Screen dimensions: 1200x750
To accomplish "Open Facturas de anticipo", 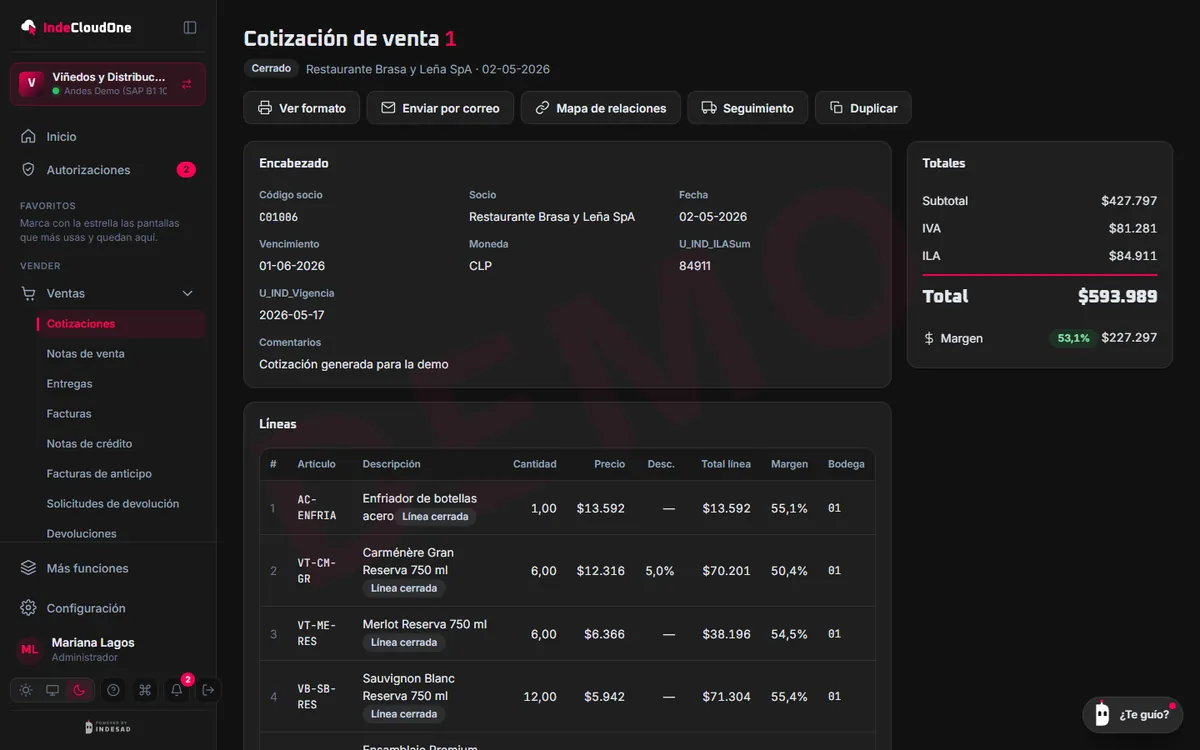I will [x=99, y=474].
